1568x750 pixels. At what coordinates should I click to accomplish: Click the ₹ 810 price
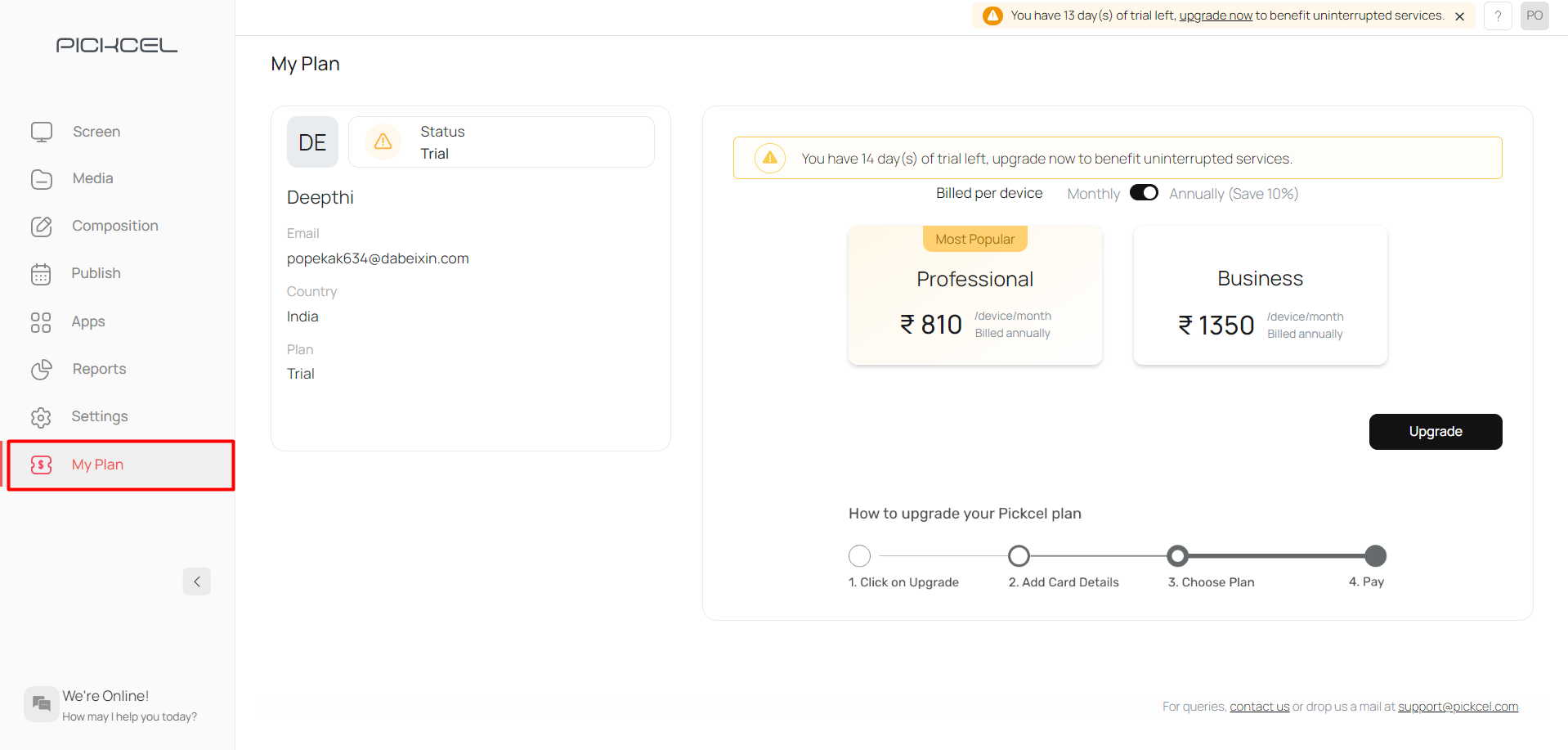point(931,325)
